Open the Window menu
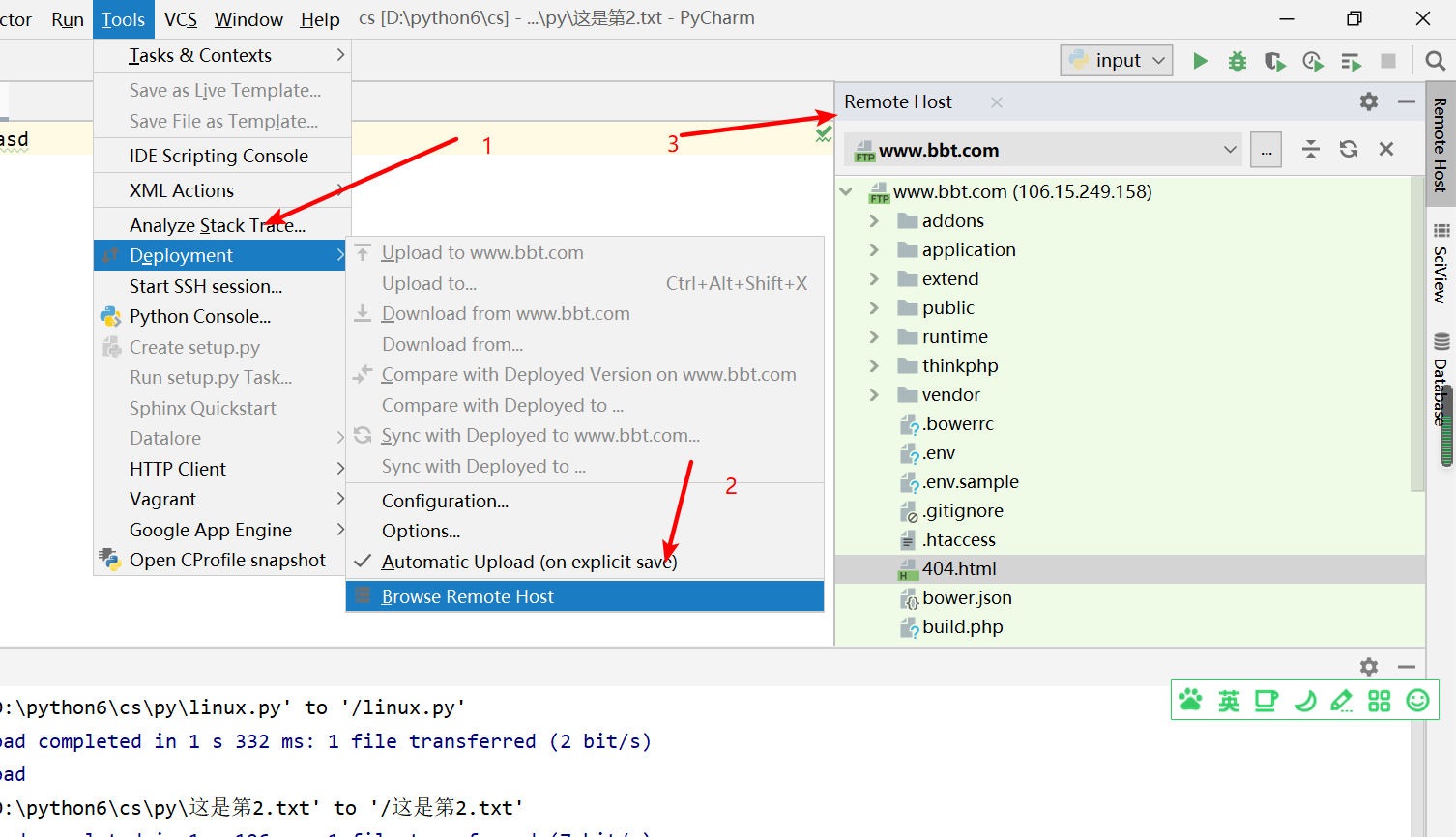 coord(248,19)
